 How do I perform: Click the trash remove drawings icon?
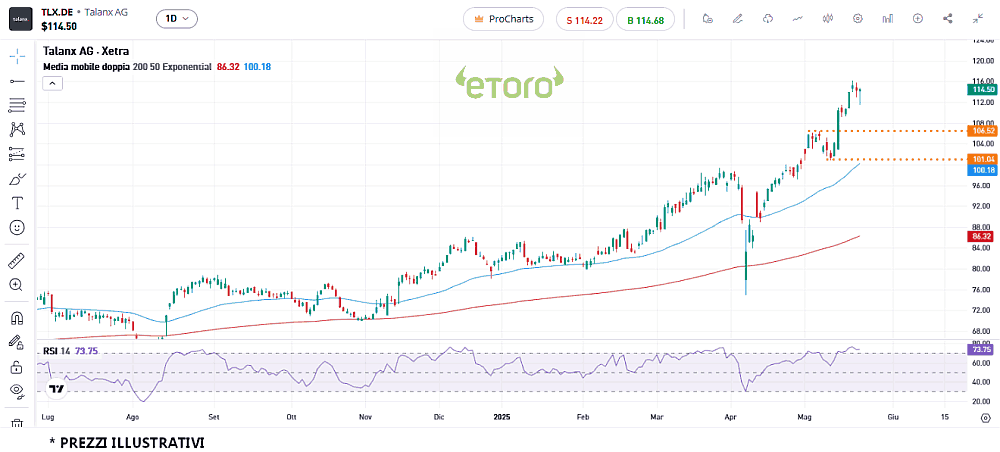[x=17, y=423]
